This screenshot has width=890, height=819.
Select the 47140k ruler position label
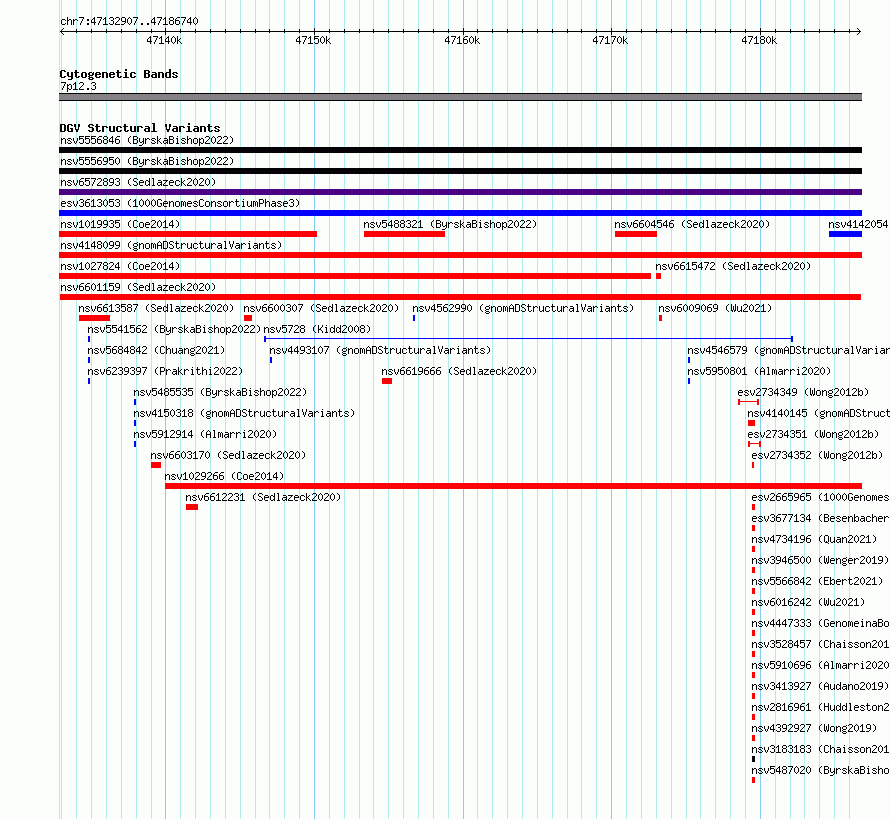click(164, 40)
